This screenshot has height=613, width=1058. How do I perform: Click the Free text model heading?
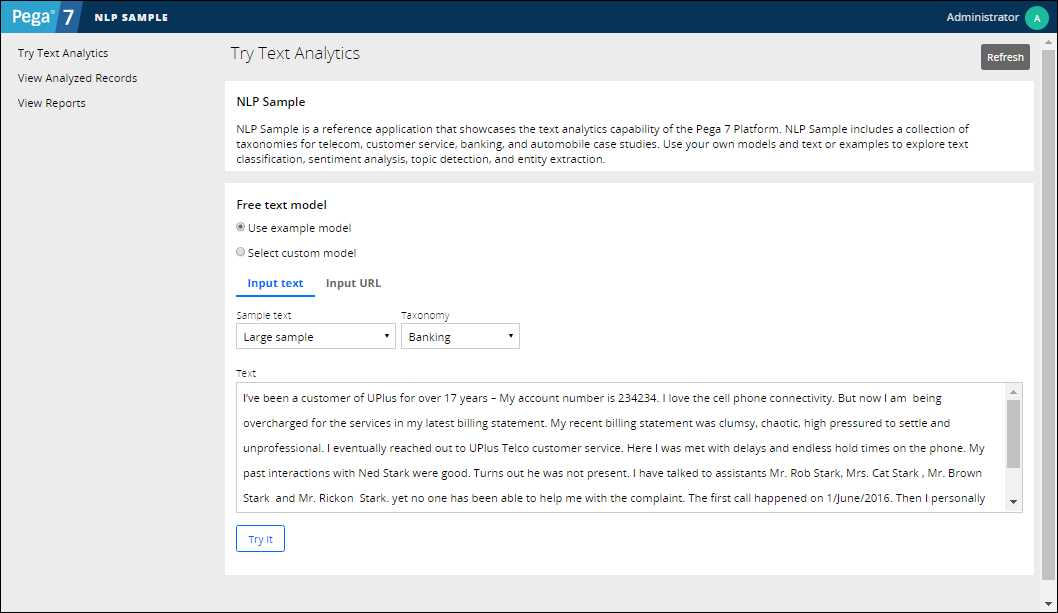(x=281, y=205)
